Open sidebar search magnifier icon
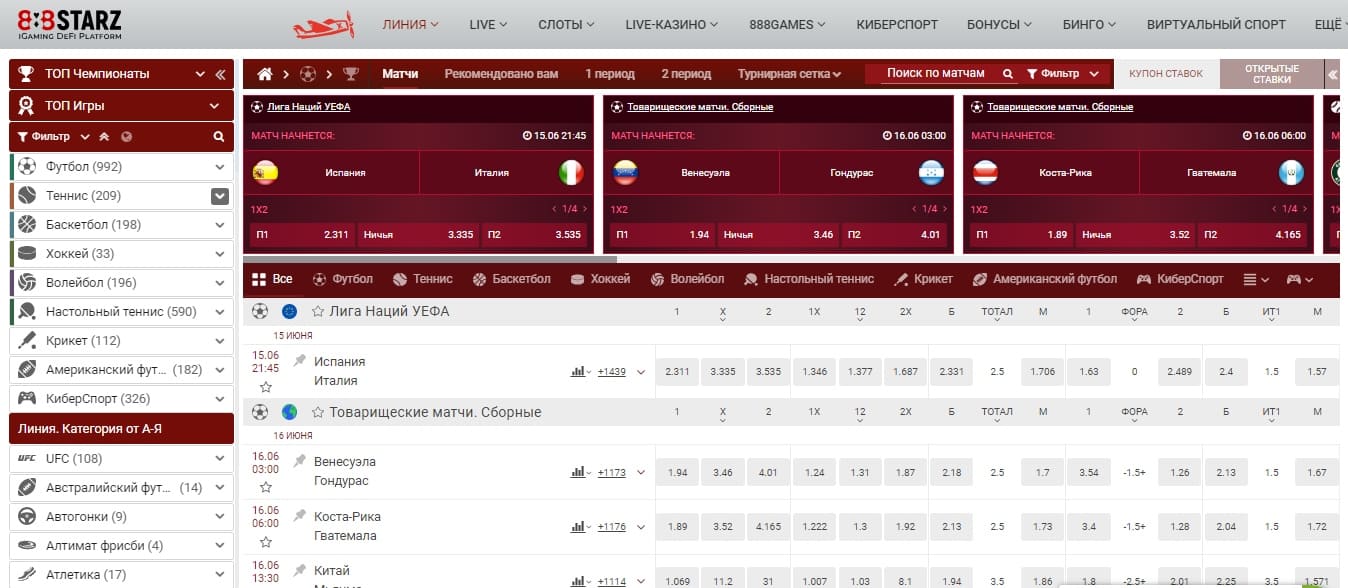This screenshot has width=1348, height=588. [x=219, y=137]
